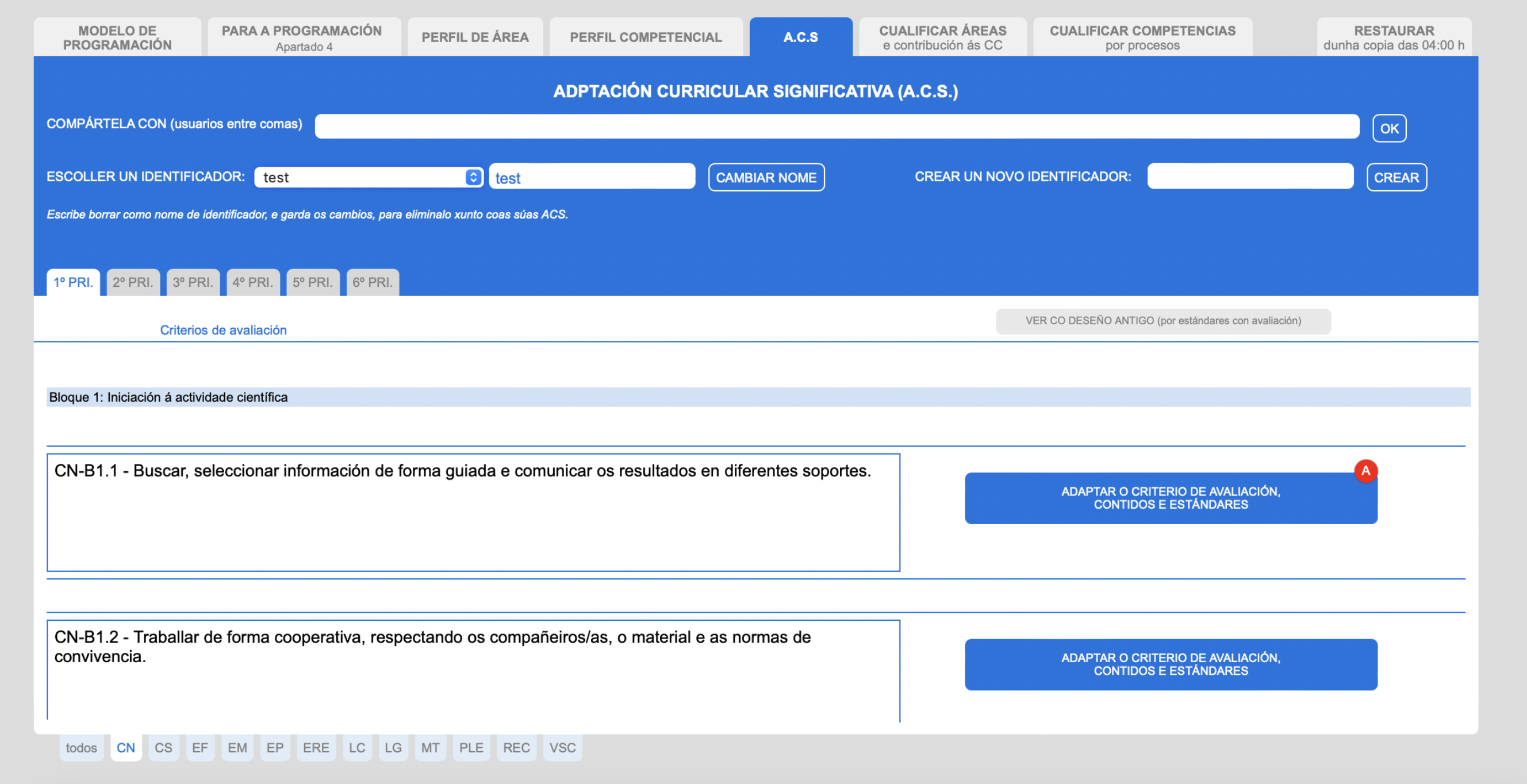
Task: Select the REC subject tab
Action: click(x=516, y=748)
